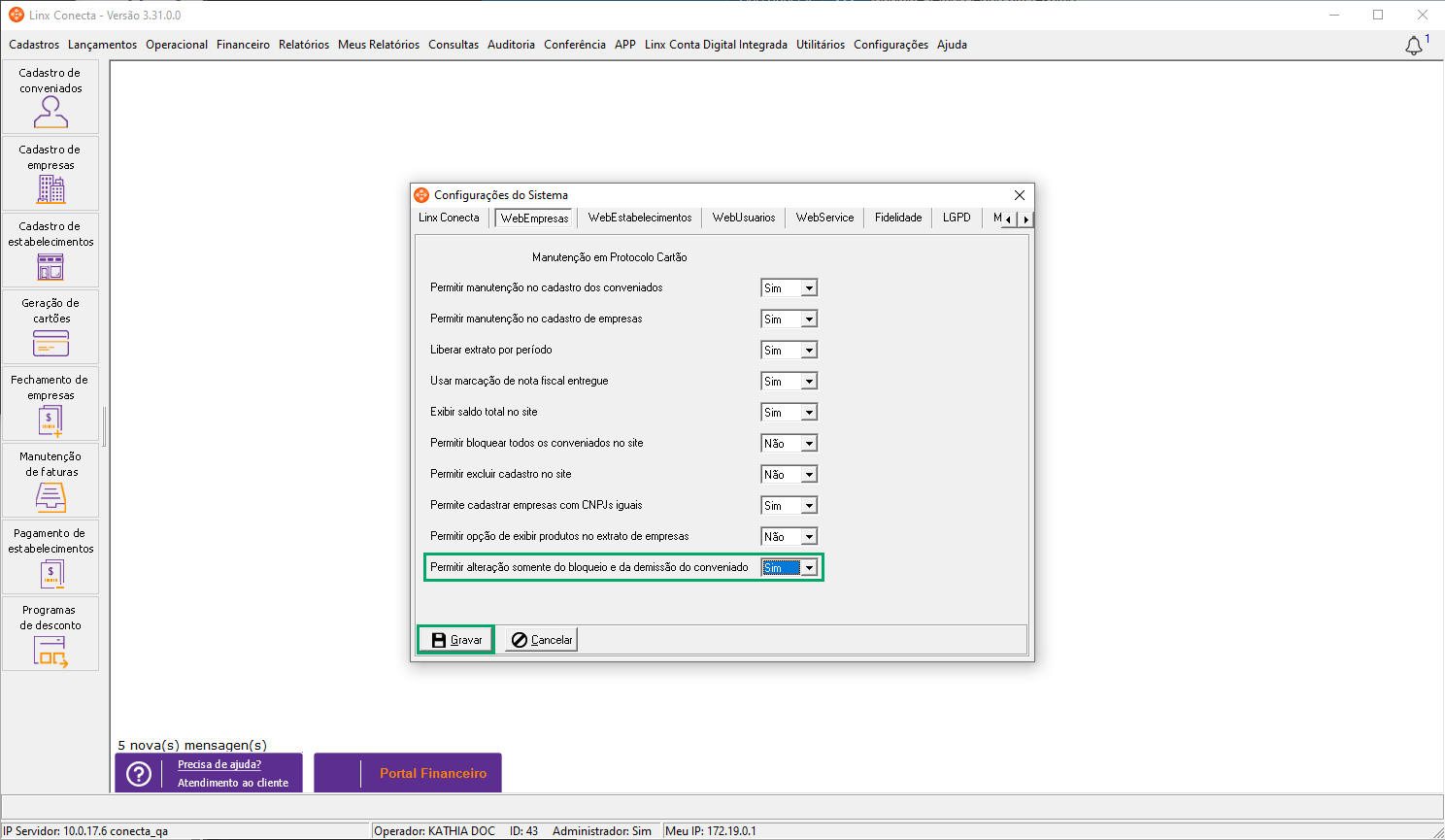
Task: Open the Meus Relatórios menu
Action: coord(379,45)
